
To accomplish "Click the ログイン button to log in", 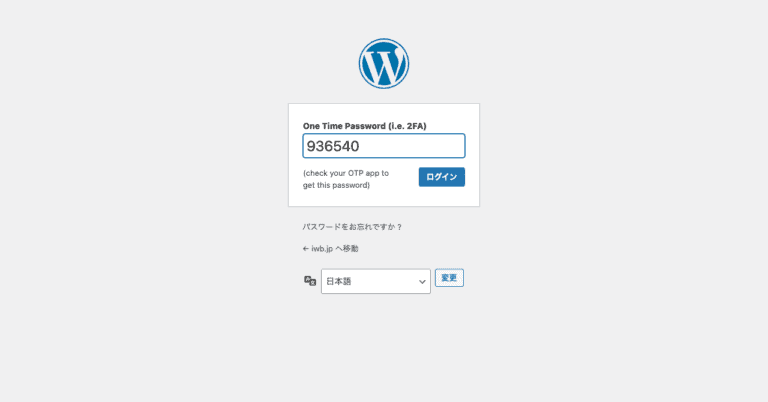I will [x=441, y=177].
